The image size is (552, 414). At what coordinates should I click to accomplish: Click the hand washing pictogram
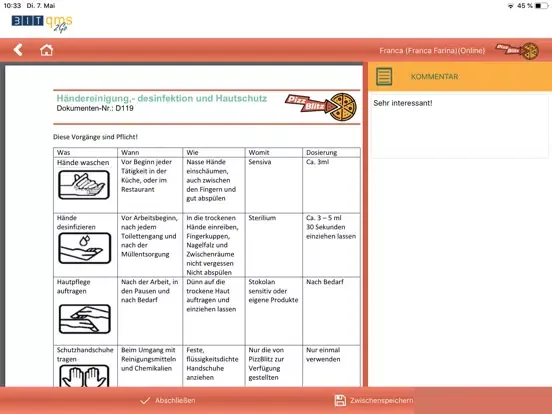[x=84, y=185]
